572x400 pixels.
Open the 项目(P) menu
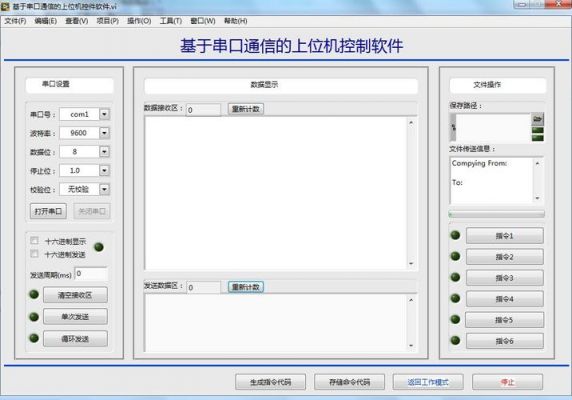click(x=108, y=21)
